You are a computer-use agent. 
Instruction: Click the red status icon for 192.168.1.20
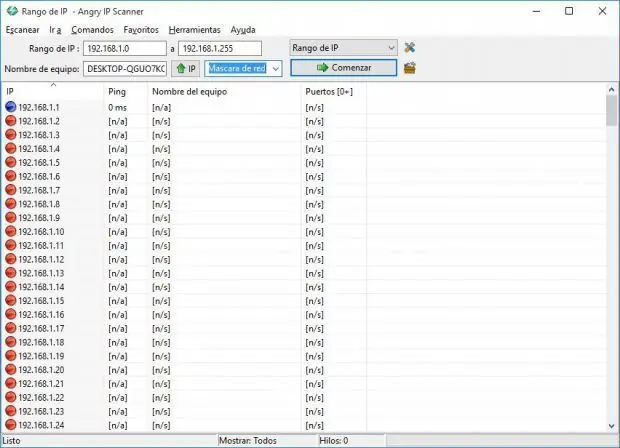tap(11, 370)
